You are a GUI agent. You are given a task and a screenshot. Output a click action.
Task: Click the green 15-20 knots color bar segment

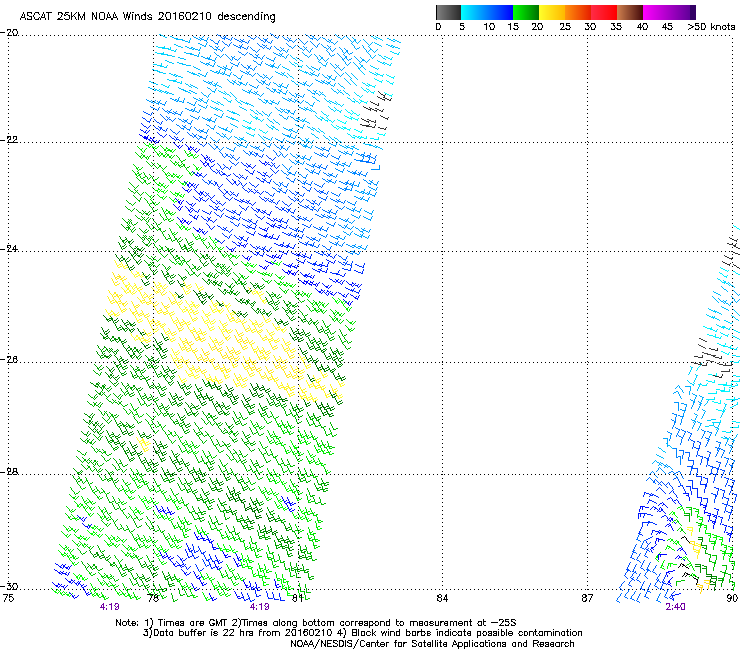pos(526,12)
